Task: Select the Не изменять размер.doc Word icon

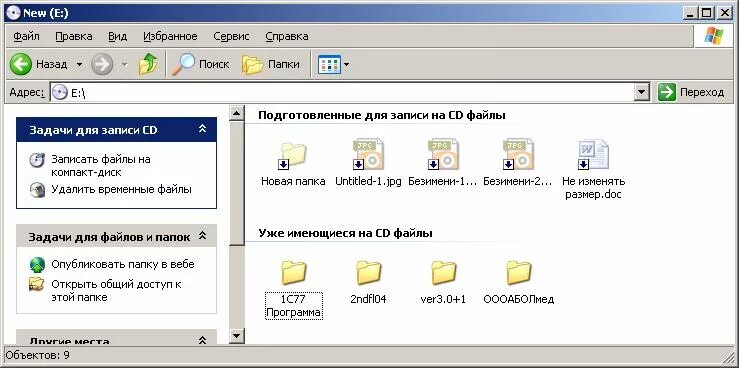Action: tap(593, 154)
